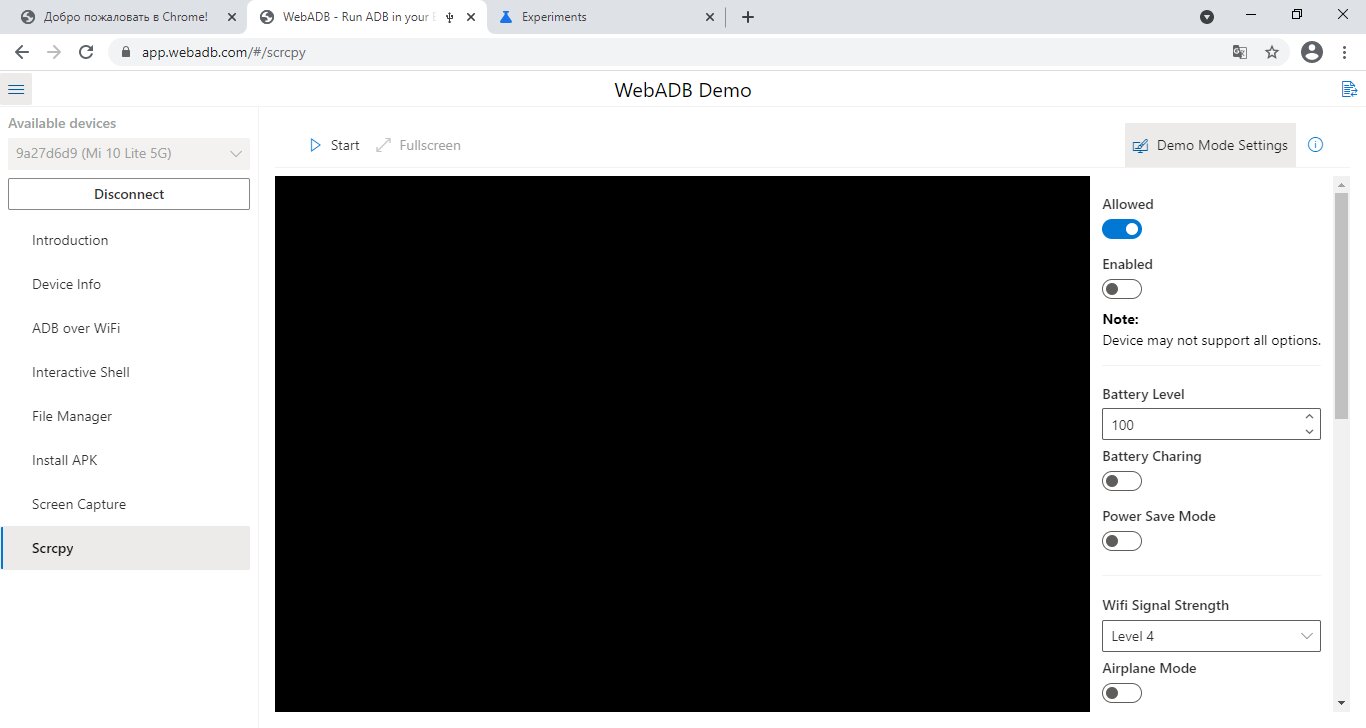Screen dimensions: 1366x728
Task: Close the Добро пожаловать tab
Action: (231, 17)
